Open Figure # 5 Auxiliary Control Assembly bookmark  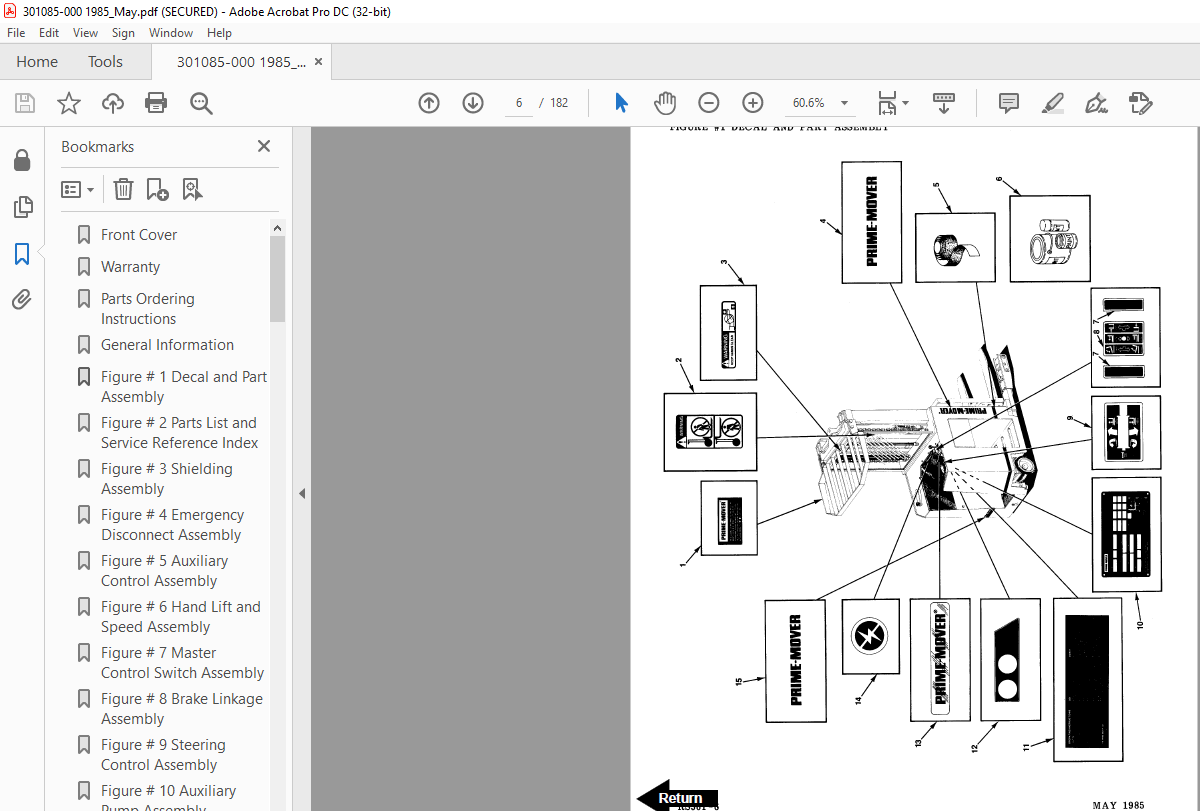[x=164, y=571]
